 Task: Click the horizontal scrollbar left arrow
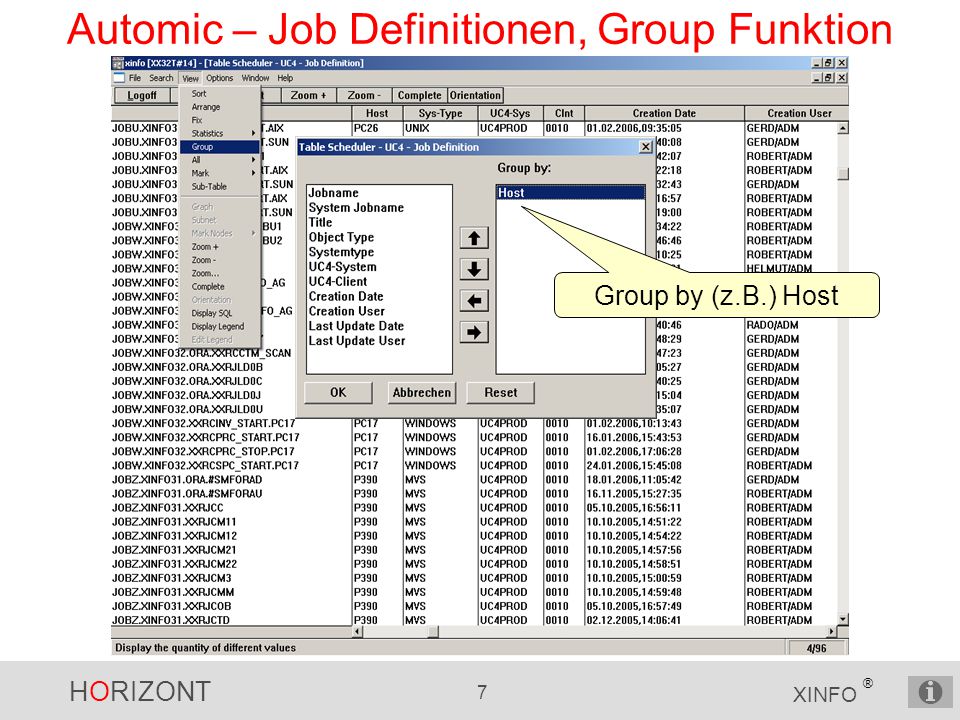[x=358, y=631]
